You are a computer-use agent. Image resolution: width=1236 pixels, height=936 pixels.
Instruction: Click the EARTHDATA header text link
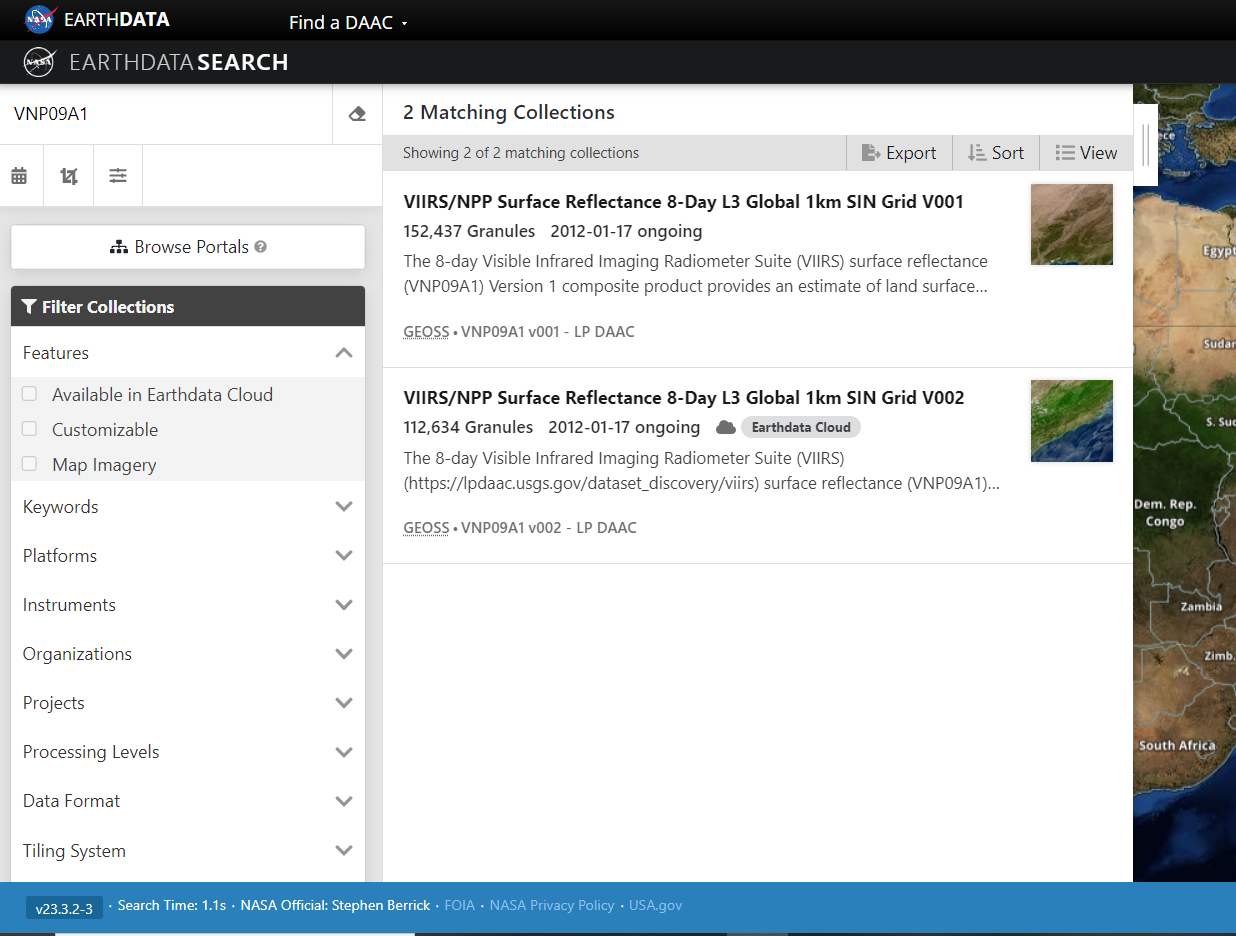pyautogui.click(x=117, y=19)
